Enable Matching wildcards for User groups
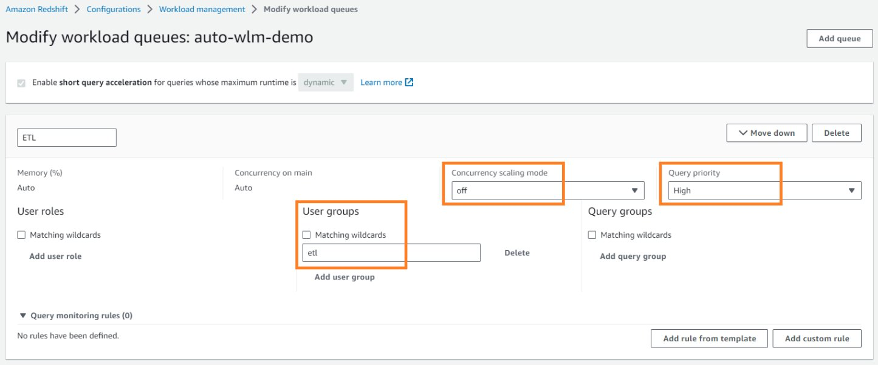The height and width of the screenshot is (366, 879). [307, 235]
